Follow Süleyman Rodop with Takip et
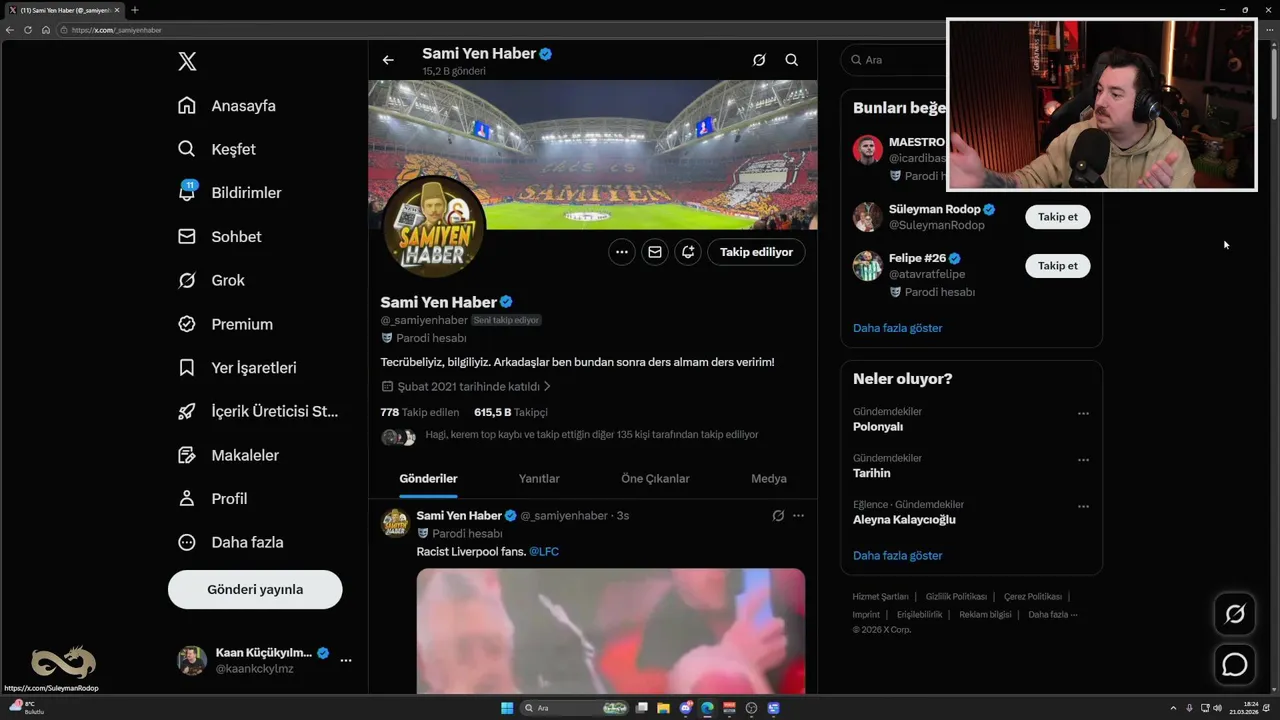The image size is (1280, 720). [1058, 217]
